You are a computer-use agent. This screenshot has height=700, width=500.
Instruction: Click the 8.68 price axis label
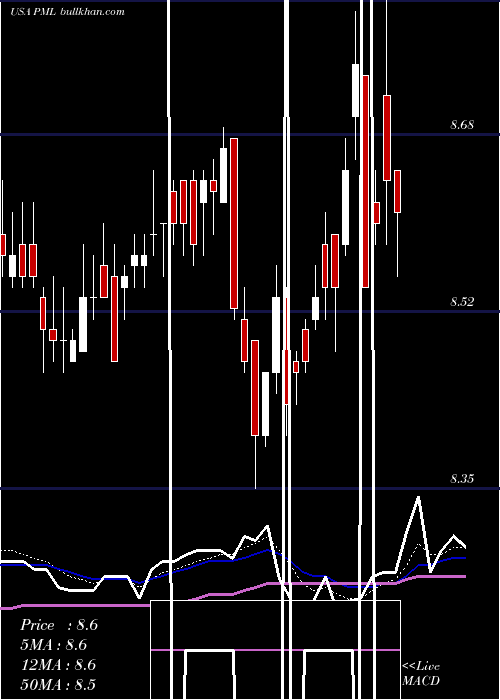[x=462, y=125]
